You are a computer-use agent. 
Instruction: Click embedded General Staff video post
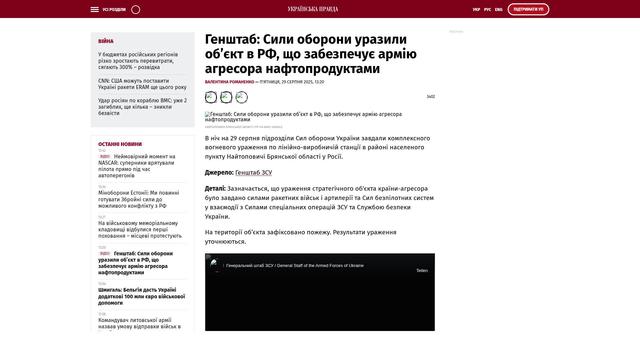pyautogui.click(x=320, y=292)
